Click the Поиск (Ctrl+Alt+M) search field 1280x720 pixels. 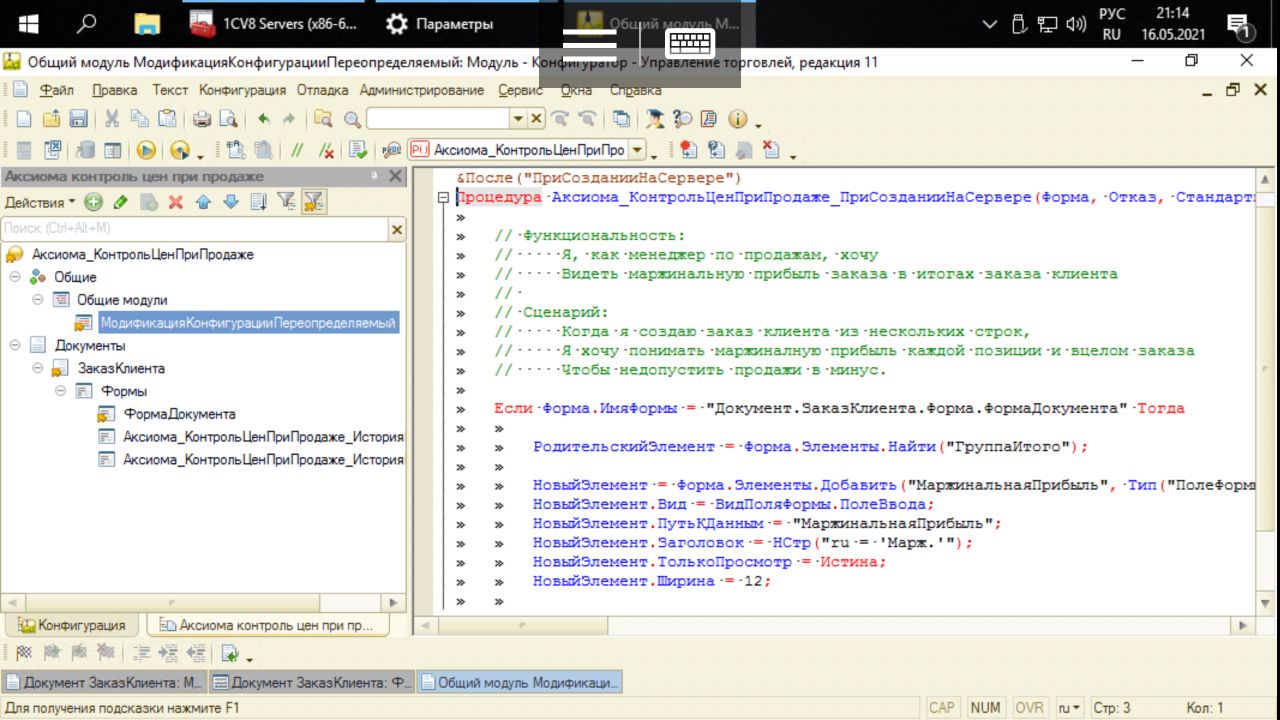click(195, 229)
